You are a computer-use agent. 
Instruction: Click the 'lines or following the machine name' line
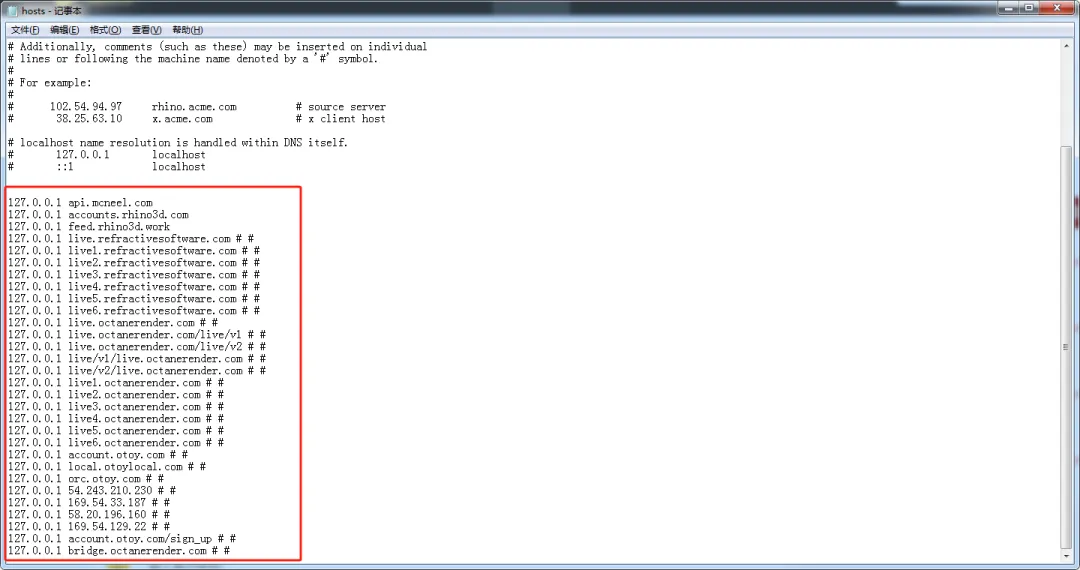(193, 59)
